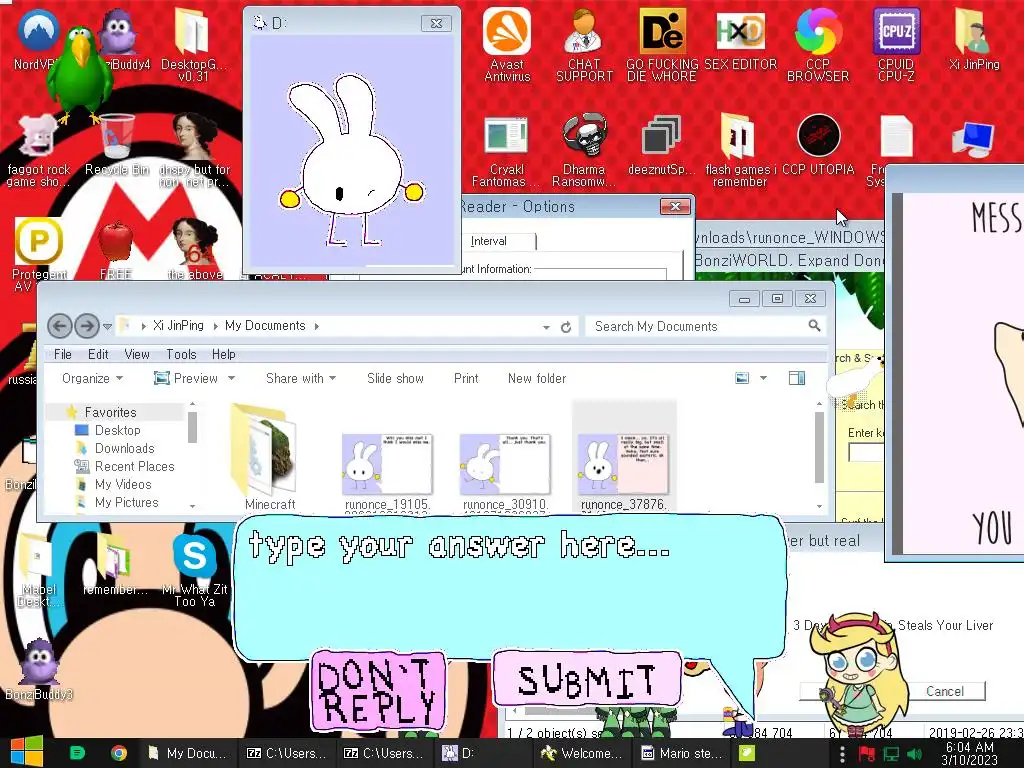Screen dimensions: 1024x768
Task: Click the search magnifier in My Documents
Action: 814,325
